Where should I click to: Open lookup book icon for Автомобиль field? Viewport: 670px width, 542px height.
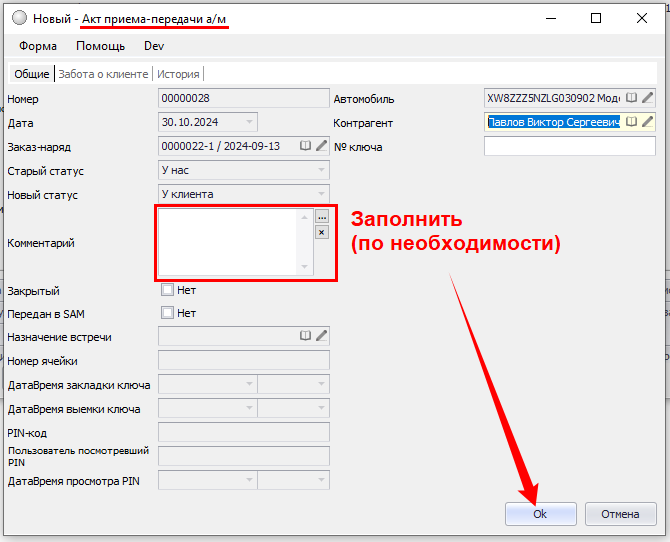631,98
